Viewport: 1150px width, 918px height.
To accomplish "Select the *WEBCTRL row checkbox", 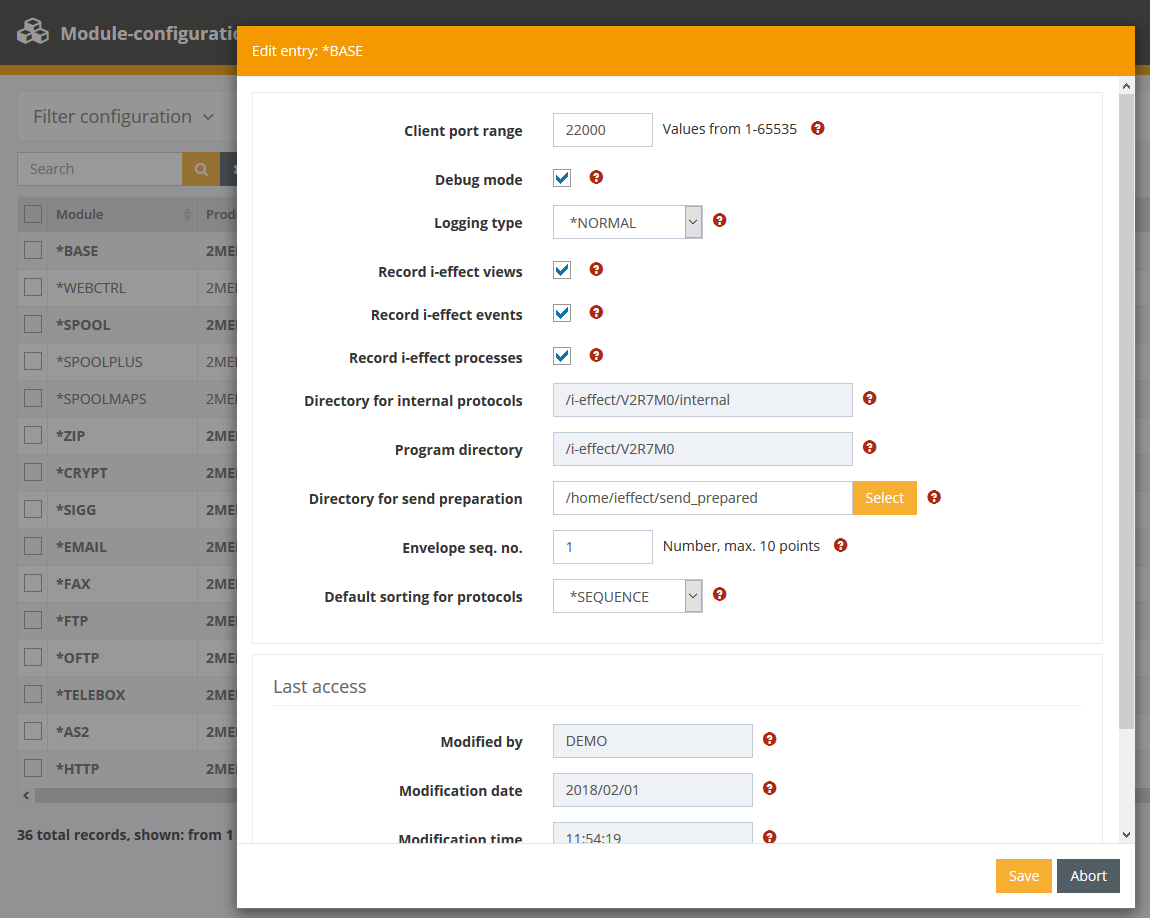I will coord(33,288).
